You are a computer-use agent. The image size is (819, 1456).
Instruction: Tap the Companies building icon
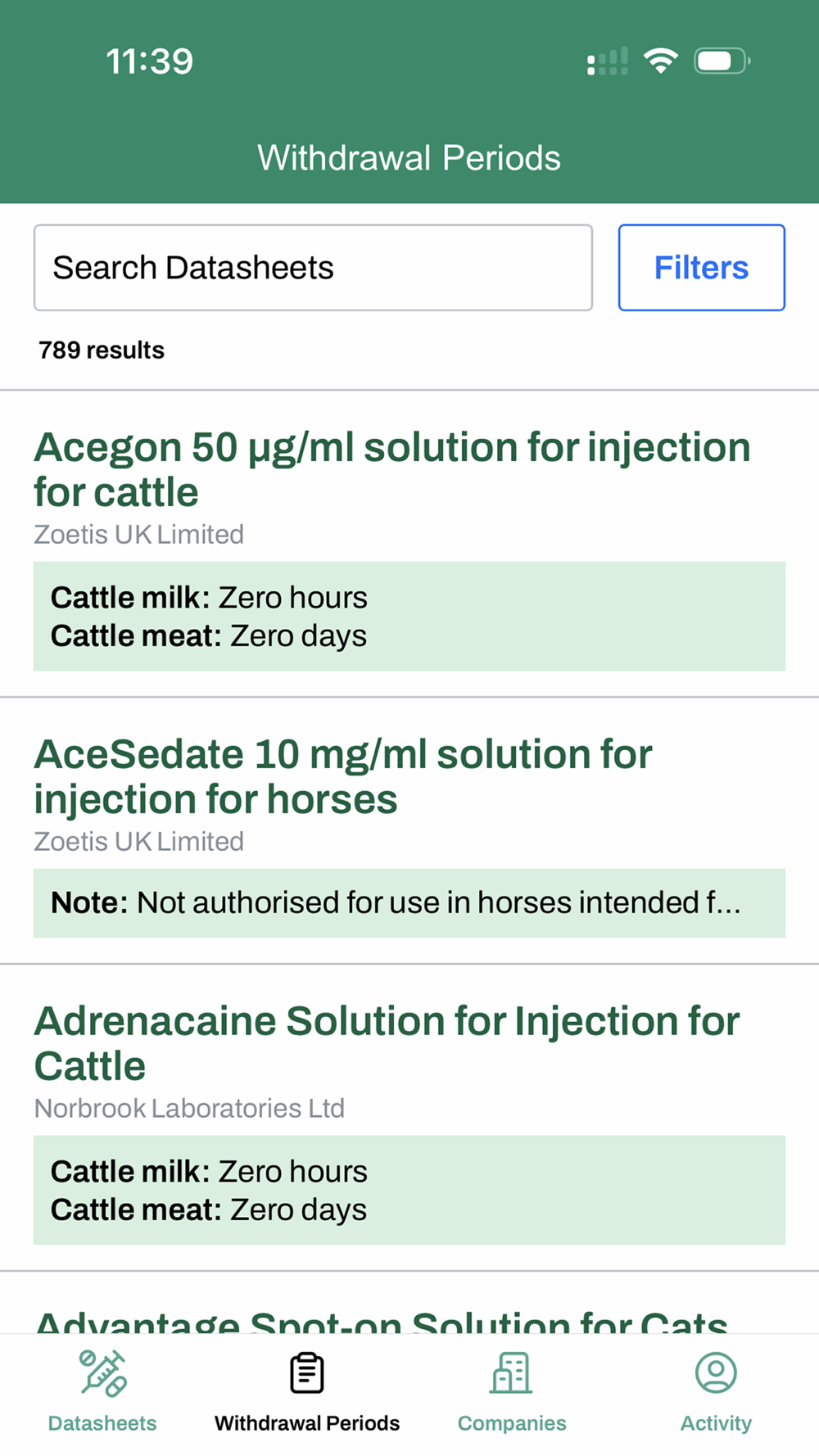tap(512, 1373)
